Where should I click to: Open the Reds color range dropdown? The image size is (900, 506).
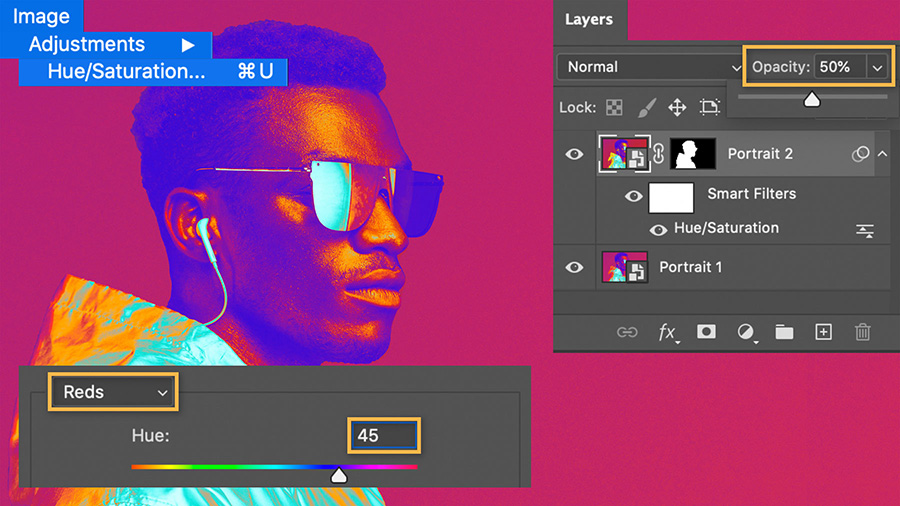(x=113, y=392)
